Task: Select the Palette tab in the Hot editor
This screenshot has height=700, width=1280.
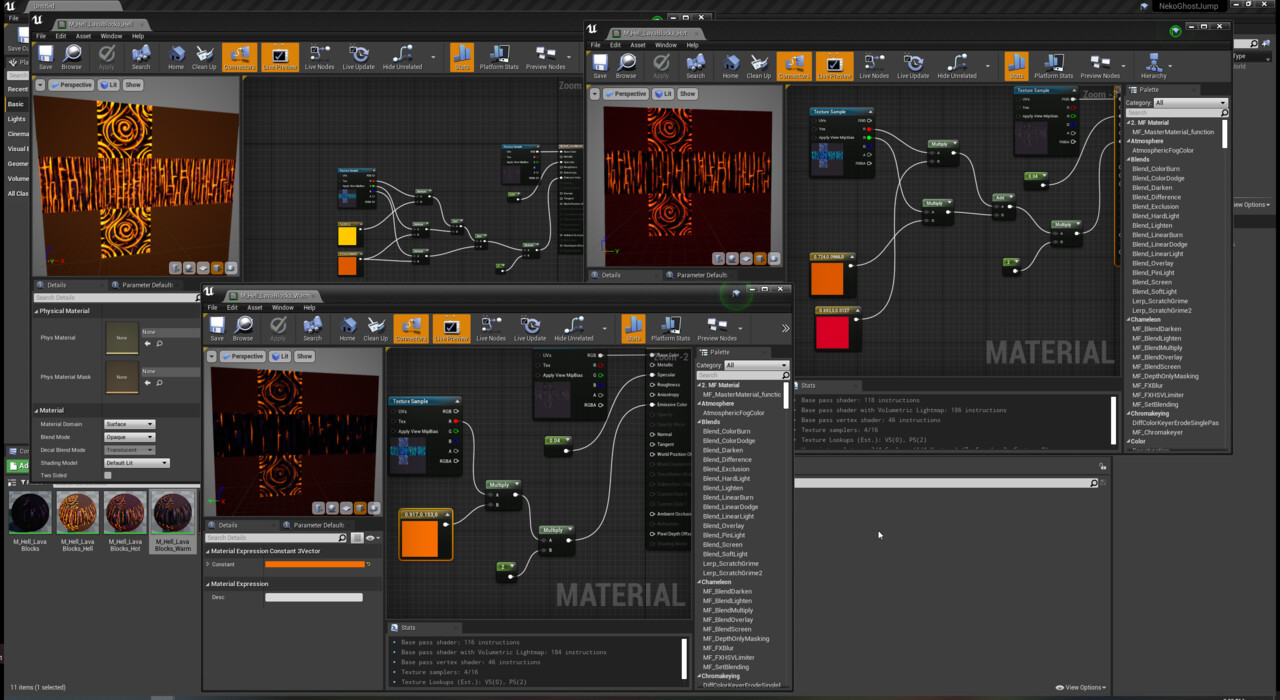Action: [x=1148, y=90]
